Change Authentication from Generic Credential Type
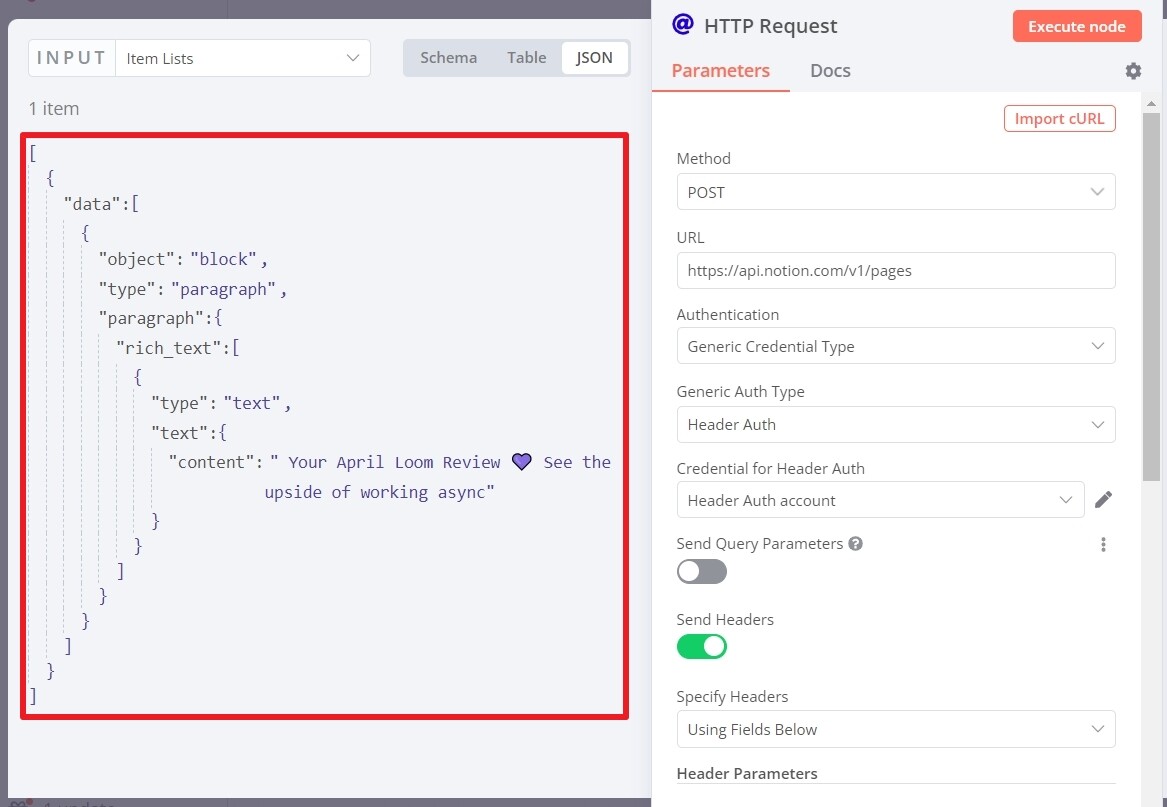This screenshot has height=807, width=1167. 895,346
